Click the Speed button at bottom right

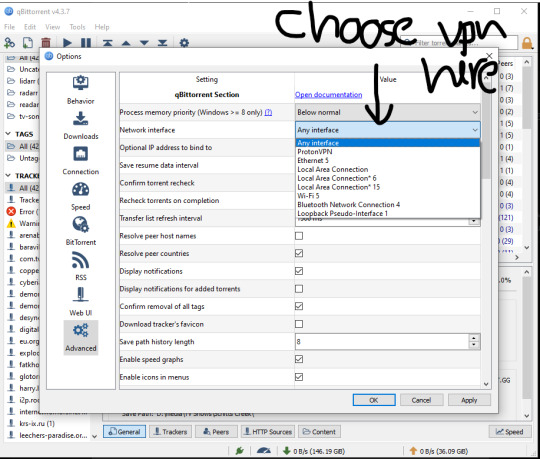point(509,432)
